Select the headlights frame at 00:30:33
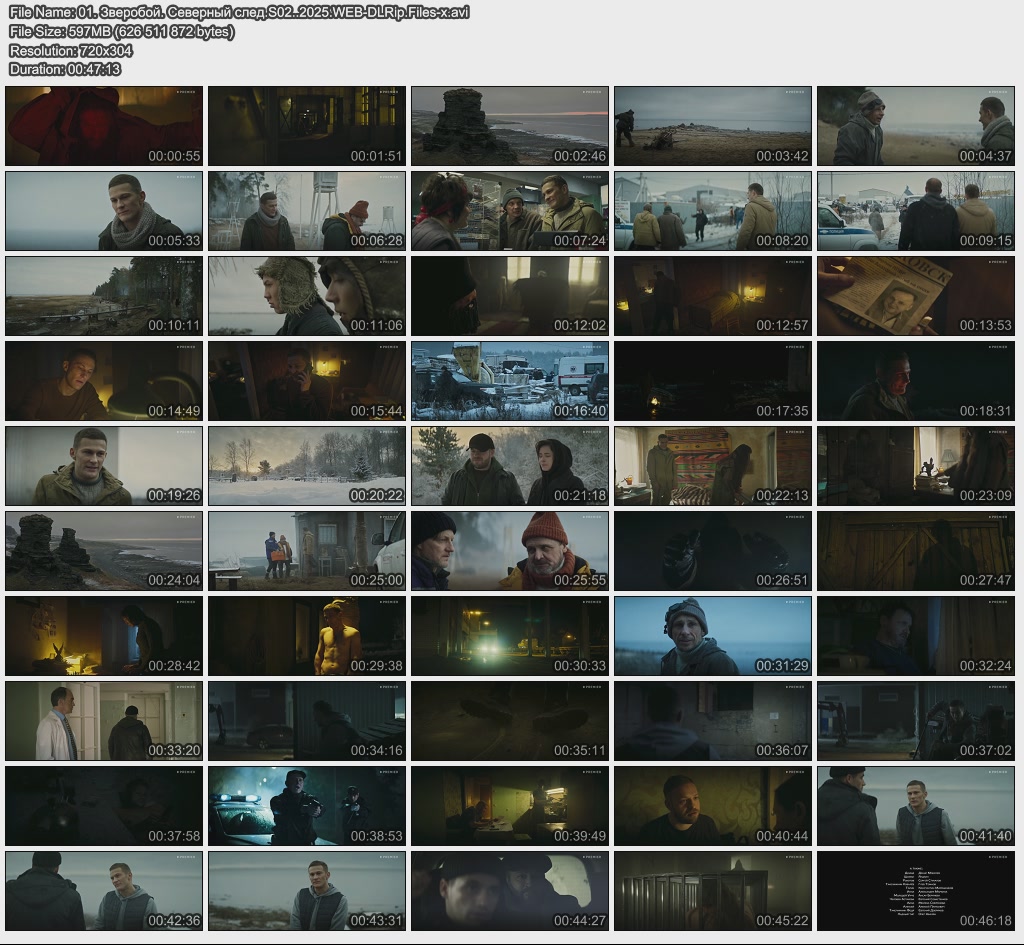The width and height of the screenshot is (1024, 945). (510, 636)
